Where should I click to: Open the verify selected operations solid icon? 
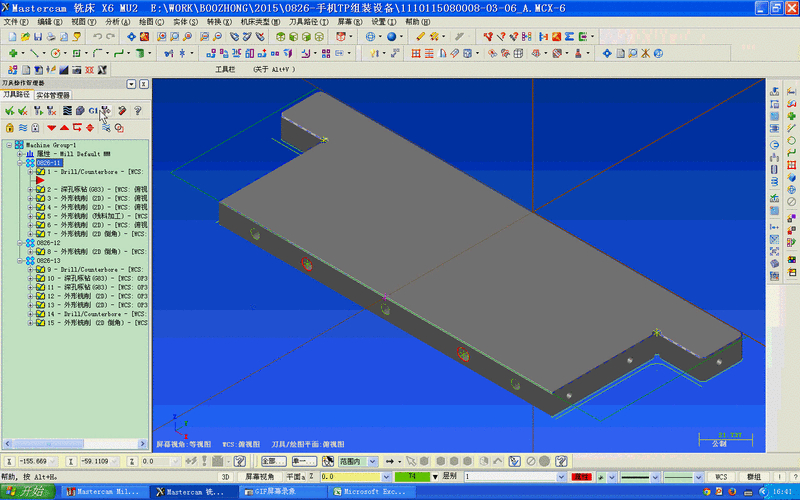(80, 111)
